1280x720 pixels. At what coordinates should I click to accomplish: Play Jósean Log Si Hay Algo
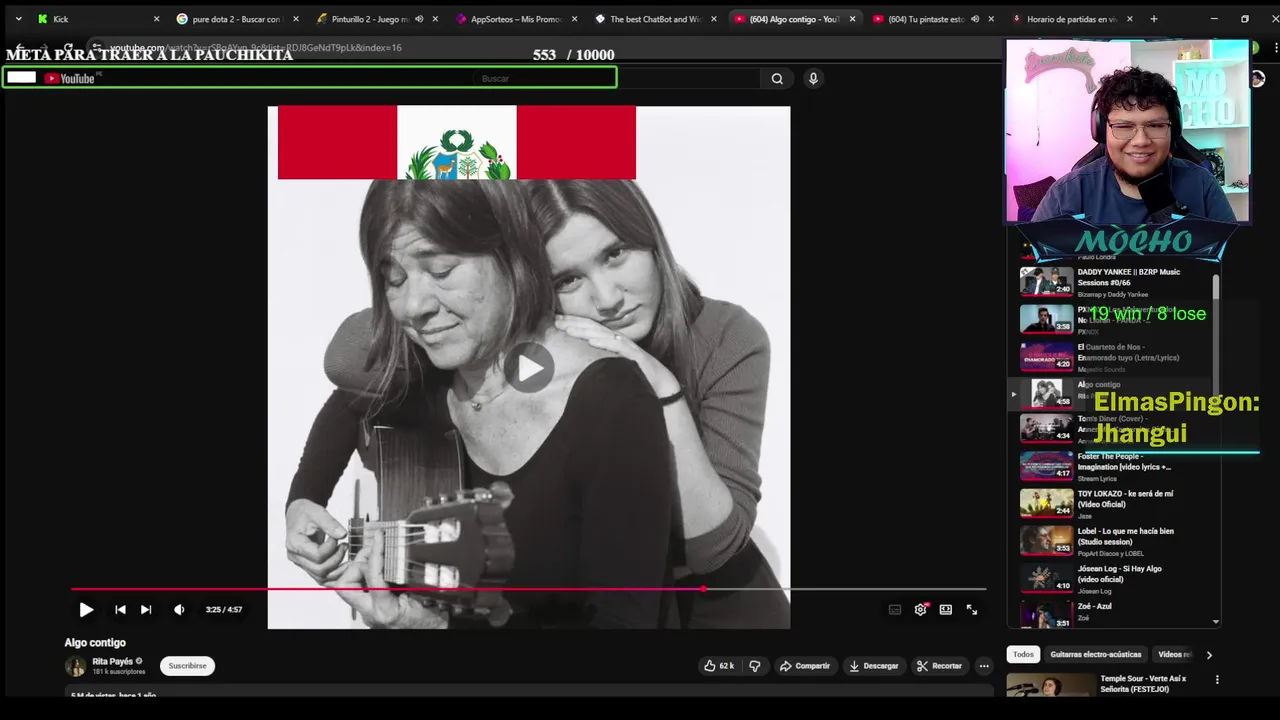pyautogui.click(x=1120, y=574)
